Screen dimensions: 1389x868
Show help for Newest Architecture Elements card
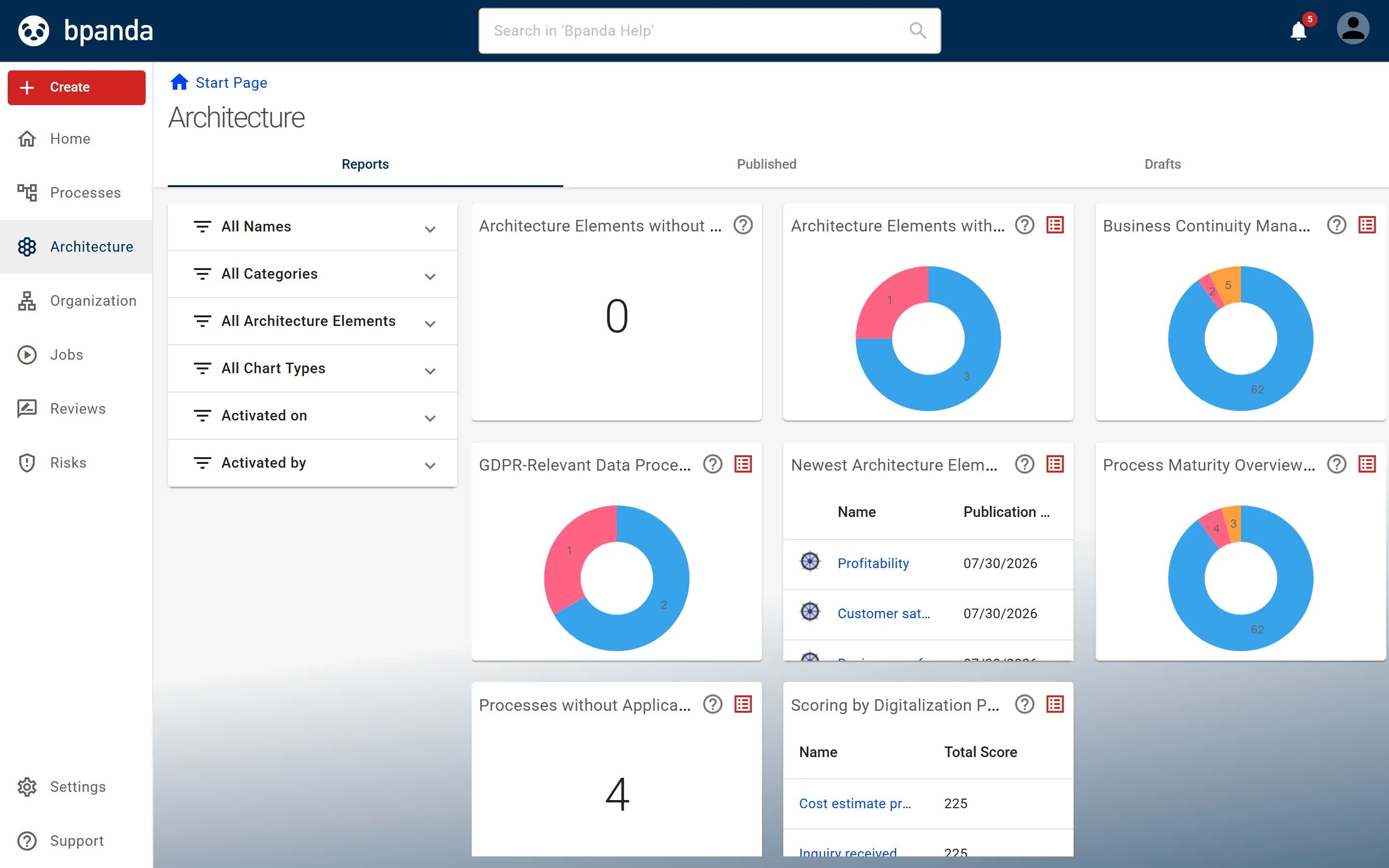pos(1024,464)
